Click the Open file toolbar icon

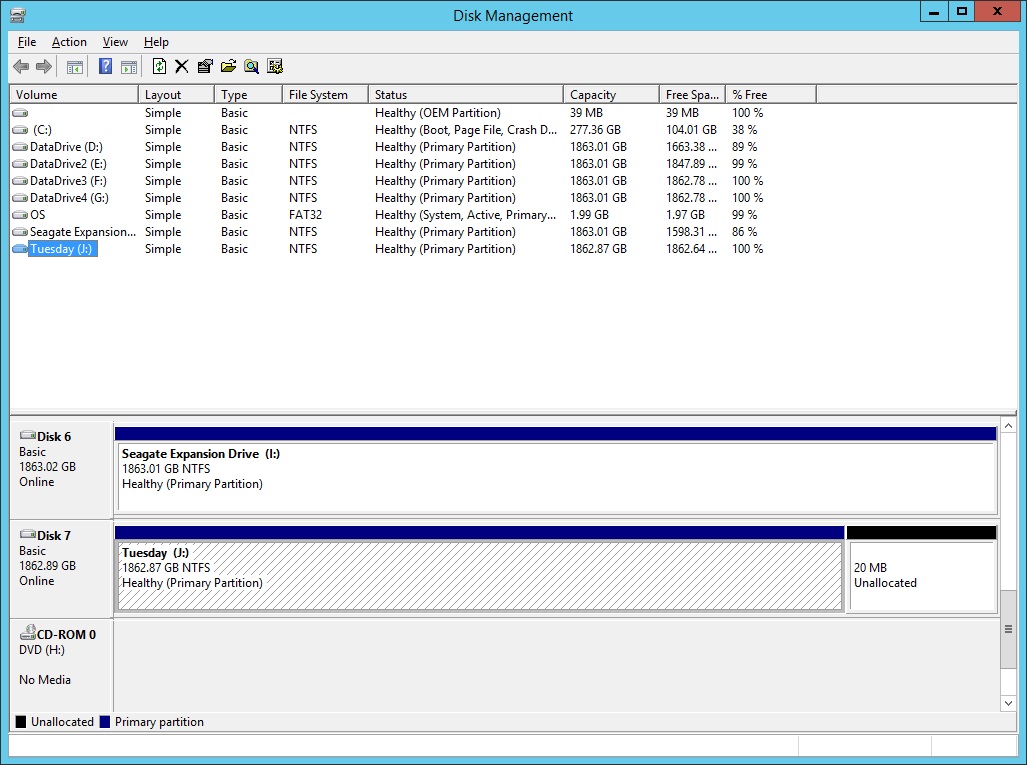tap(227, 66)
